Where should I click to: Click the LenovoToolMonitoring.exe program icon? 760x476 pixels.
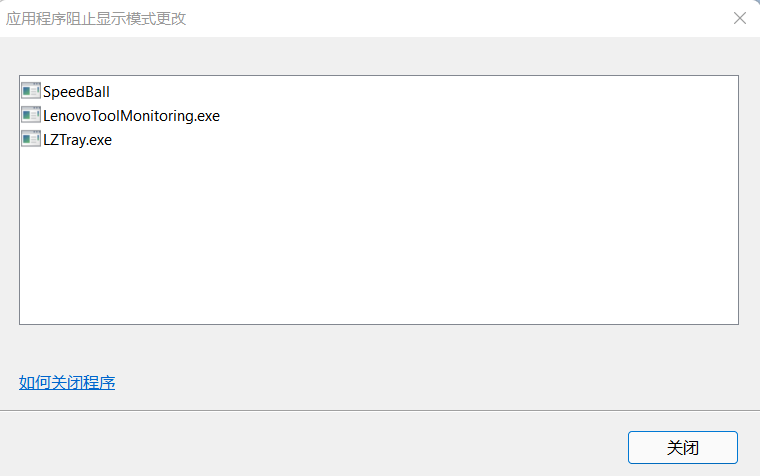point(31,115)
